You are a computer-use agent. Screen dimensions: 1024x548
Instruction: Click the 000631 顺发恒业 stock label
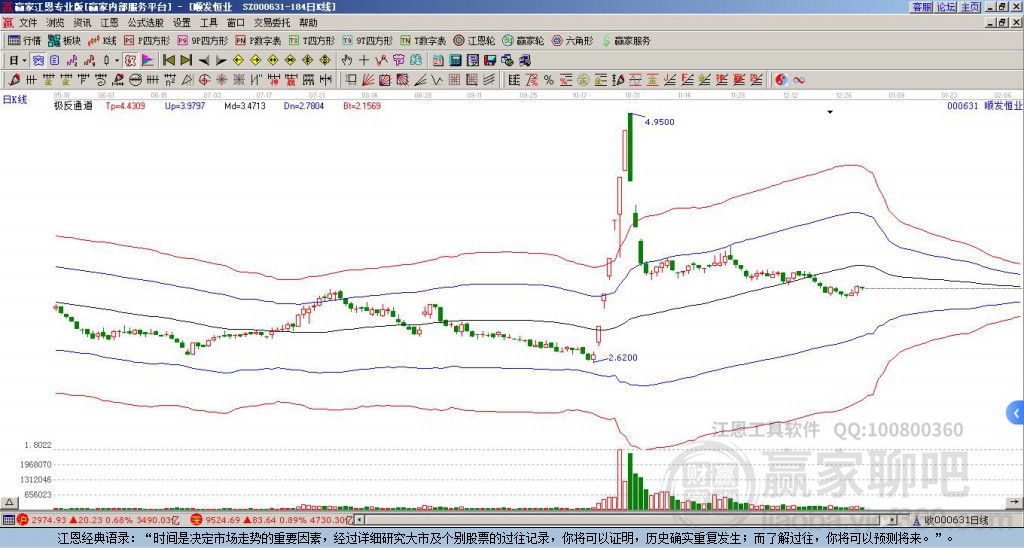coord(984,105)
